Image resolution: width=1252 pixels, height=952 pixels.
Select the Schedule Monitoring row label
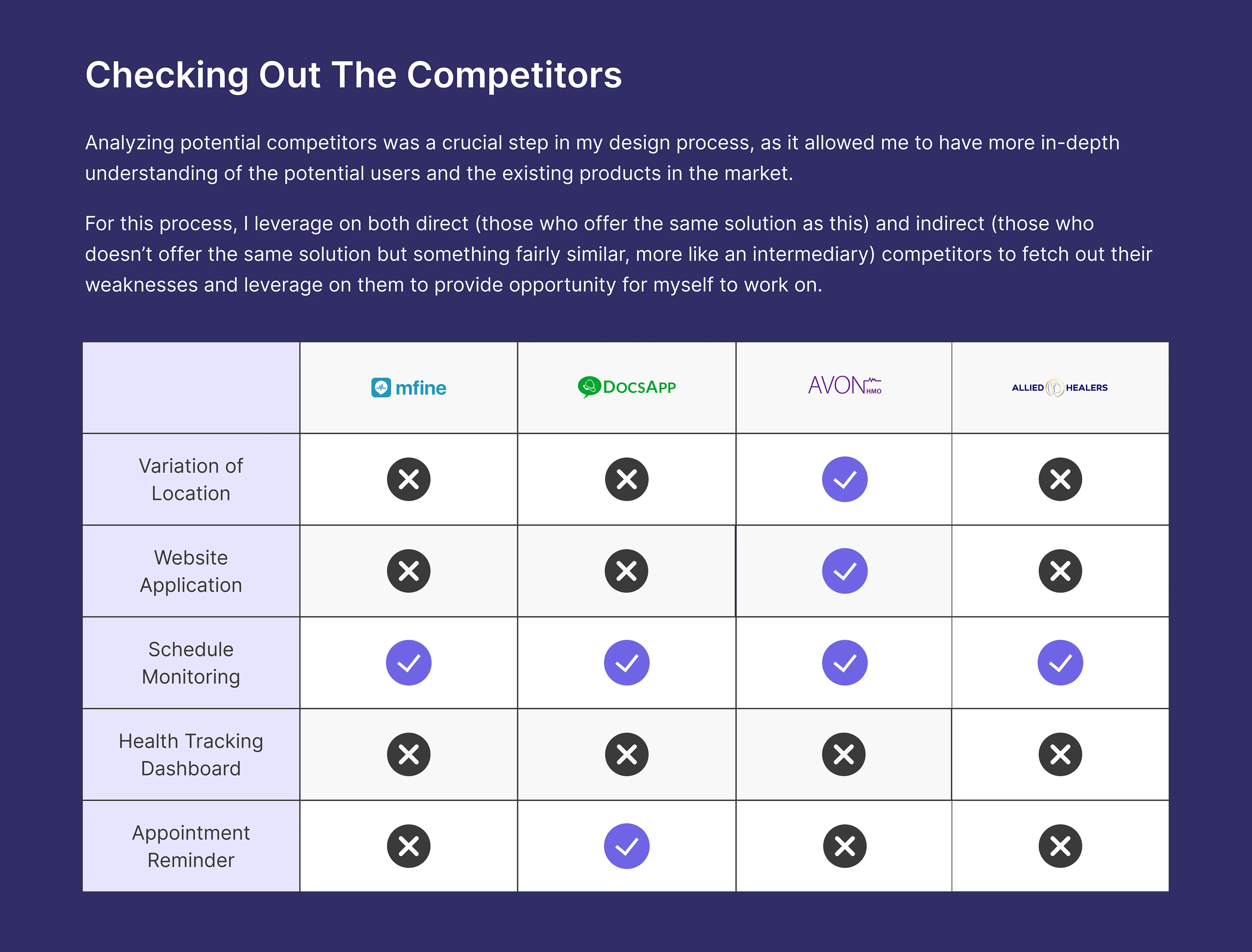191,663
